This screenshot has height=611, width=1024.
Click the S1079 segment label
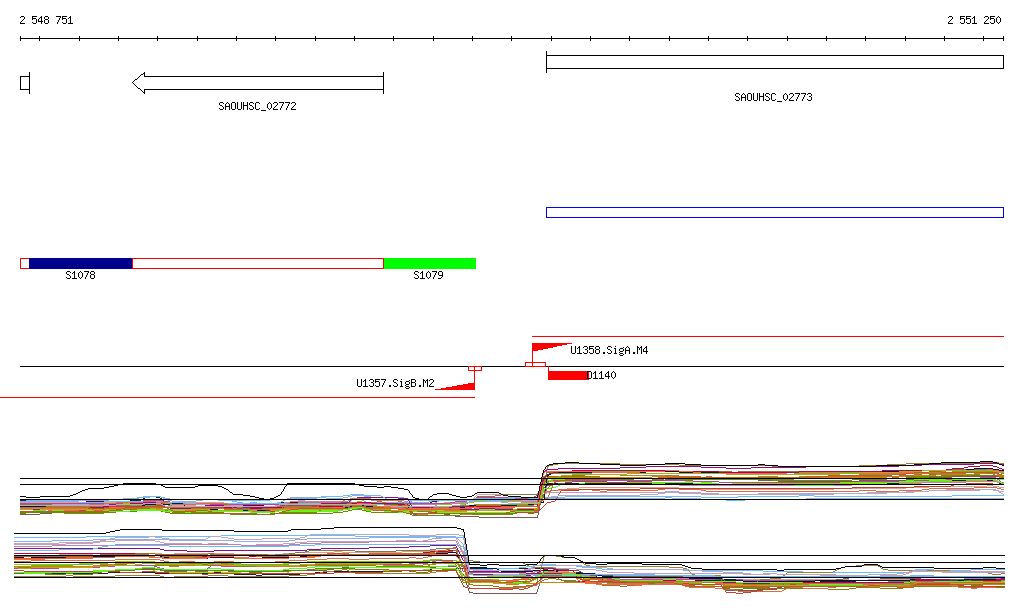(x=428, y=275)
